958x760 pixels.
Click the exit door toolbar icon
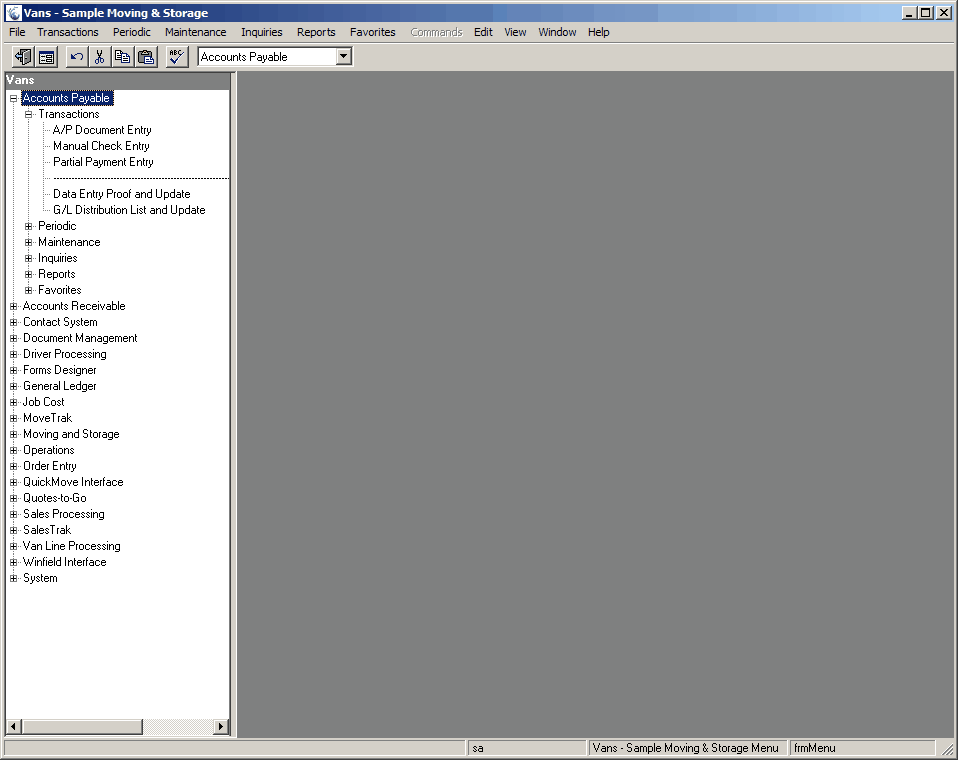coord(23,57)
